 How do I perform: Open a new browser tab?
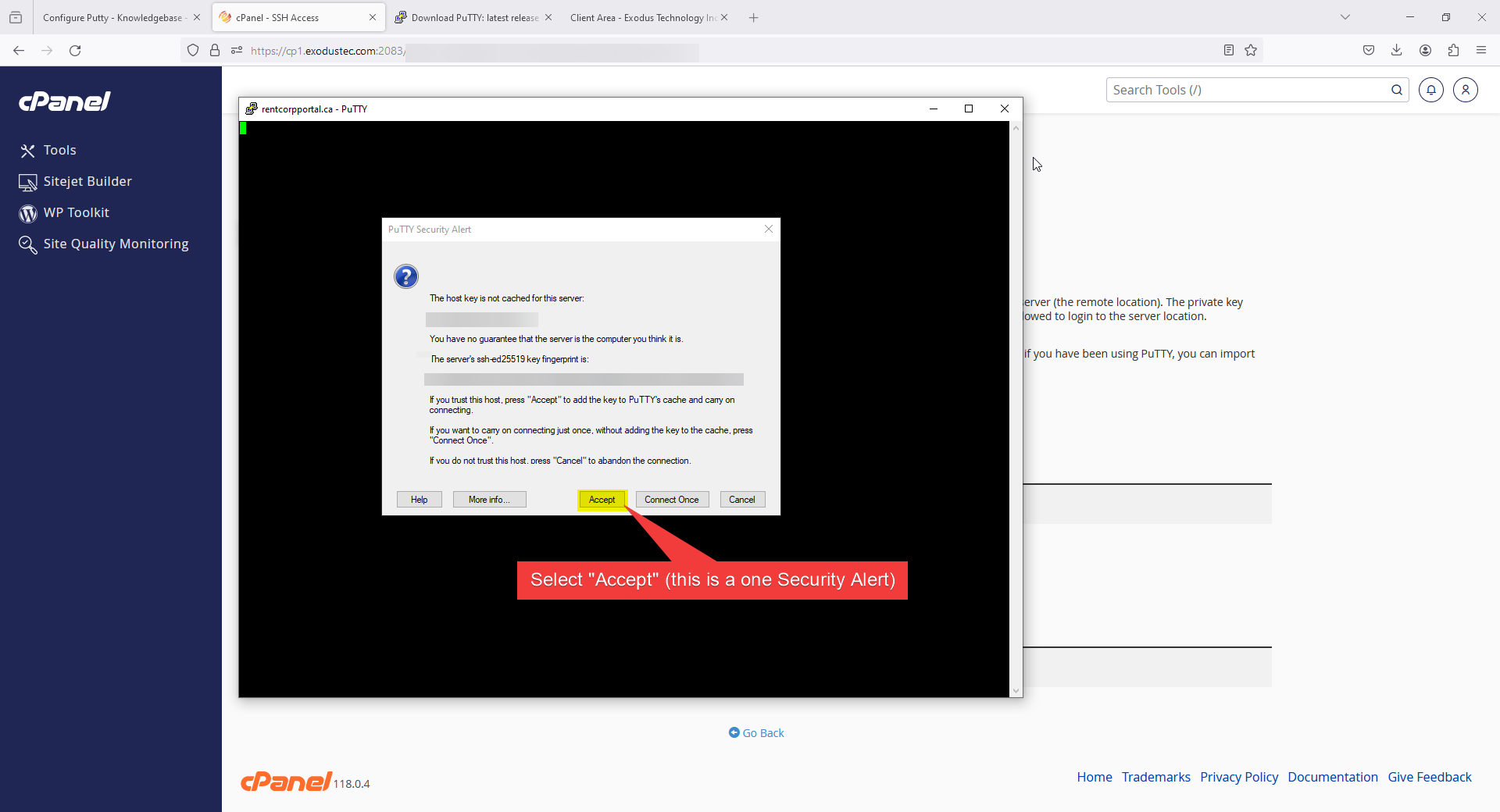coord(753,17)
